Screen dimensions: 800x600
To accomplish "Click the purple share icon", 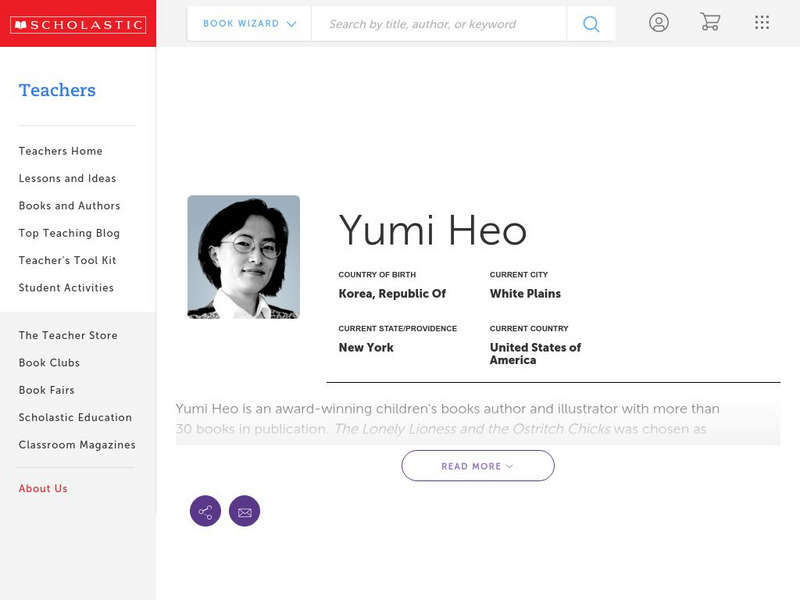I will (205, 512).
